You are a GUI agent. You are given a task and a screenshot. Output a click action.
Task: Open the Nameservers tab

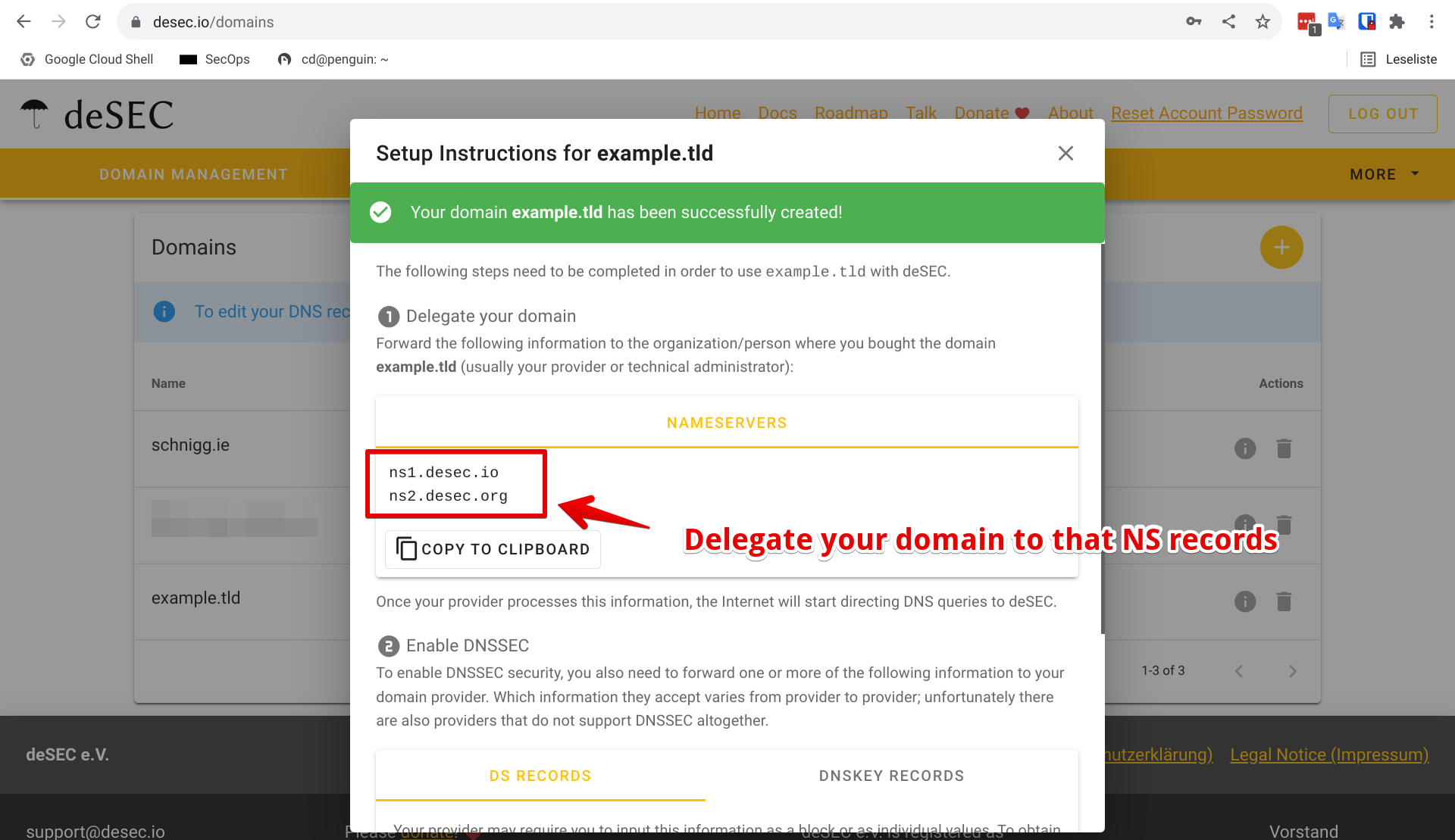coord(727,423)
